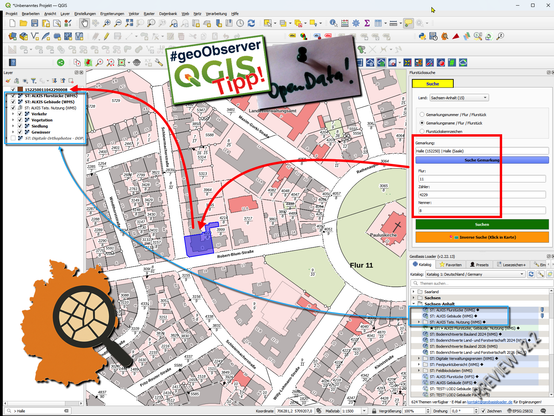The width and height of the screenshot is (554, 416).
Task: Toggle the Gewässer layer checkbox
Action: click(x=20, y=132)
